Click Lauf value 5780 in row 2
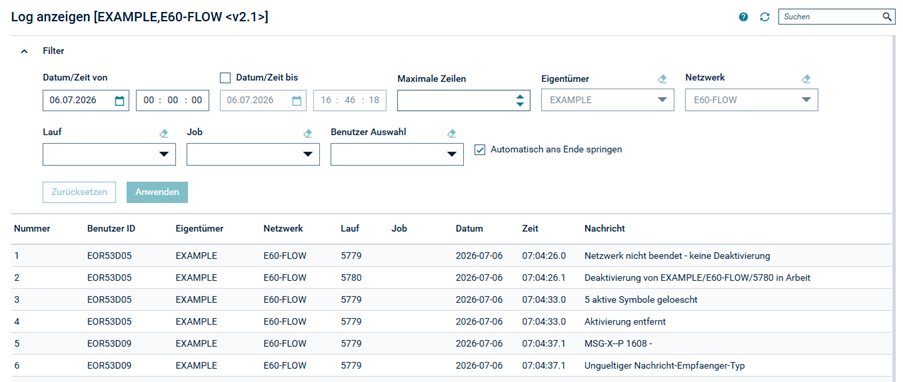 click(x=351, y=278)
